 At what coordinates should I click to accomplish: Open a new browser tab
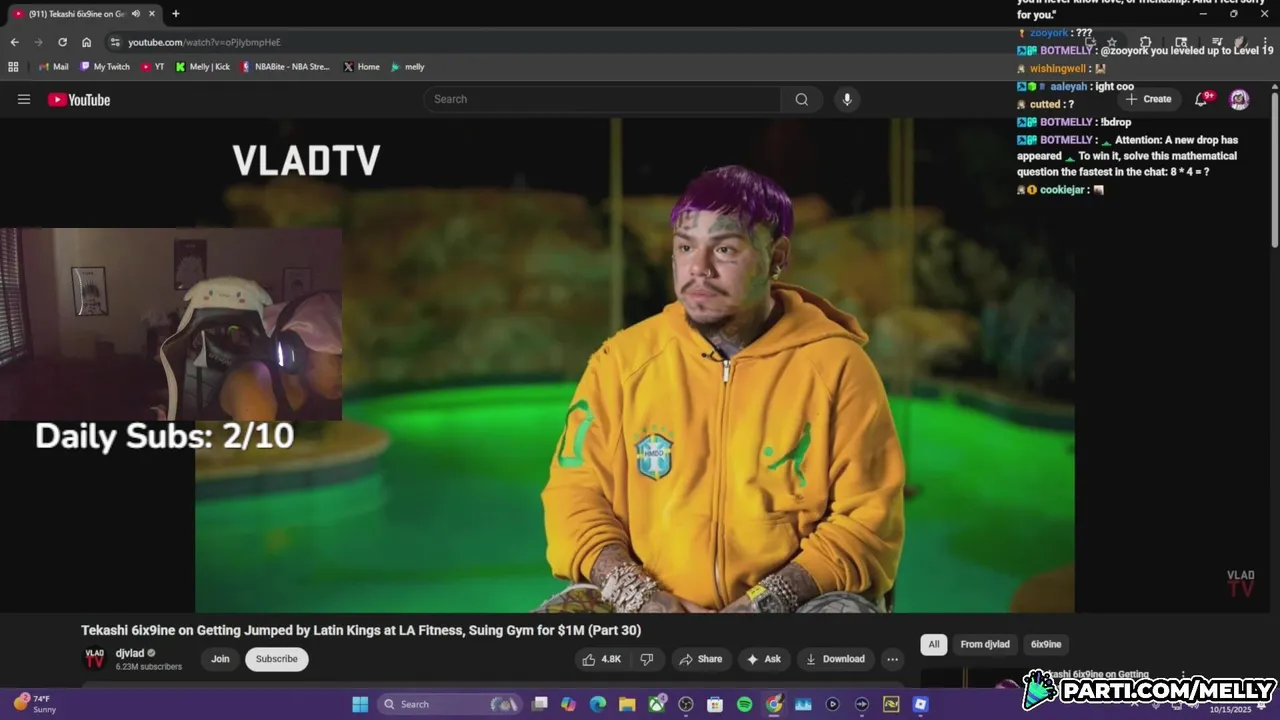(x=176, y=14)
